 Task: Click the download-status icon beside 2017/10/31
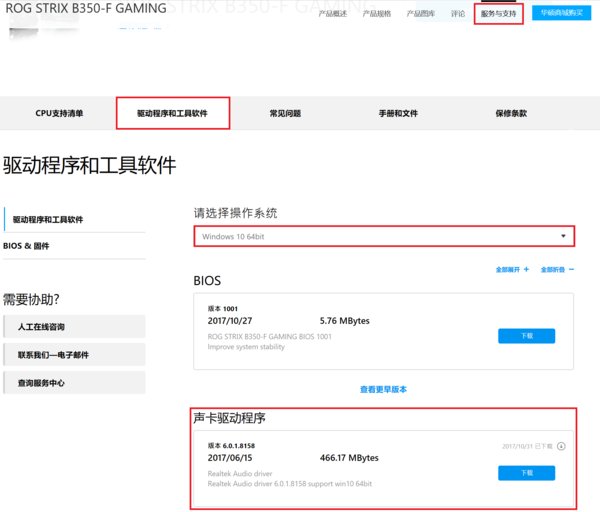click(561, 446)
